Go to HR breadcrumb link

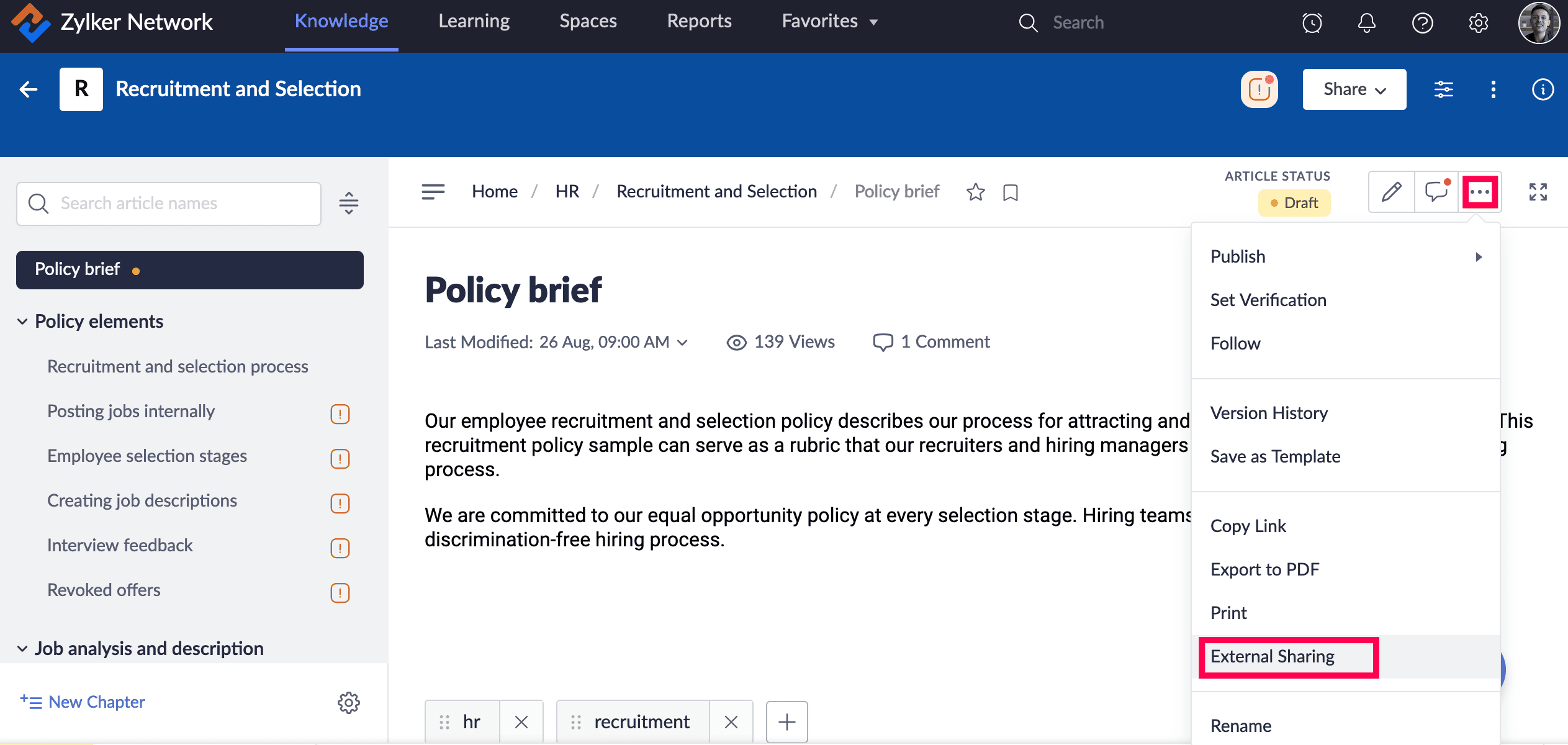click(567, 191)
